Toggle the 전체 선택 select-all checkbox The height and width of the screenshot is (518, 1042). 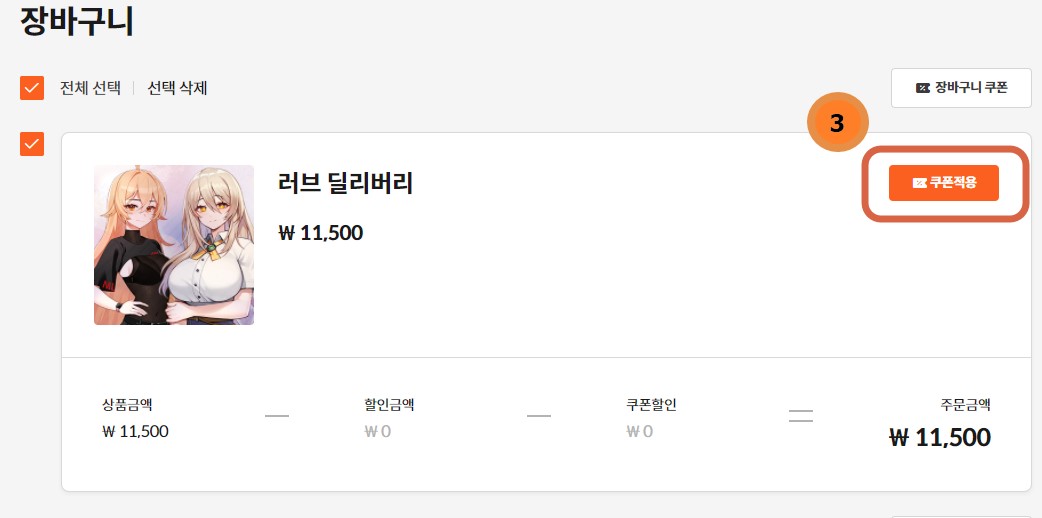[x=32, y=88]
